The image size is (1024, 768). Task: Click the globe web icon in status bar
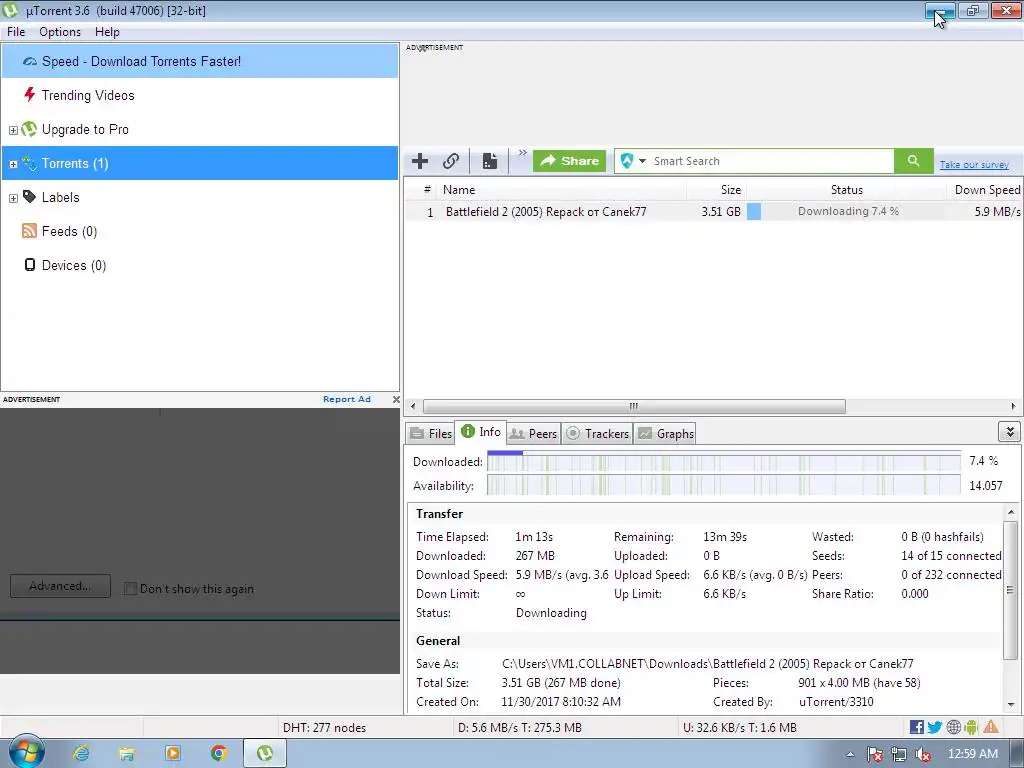pos(953,727)
